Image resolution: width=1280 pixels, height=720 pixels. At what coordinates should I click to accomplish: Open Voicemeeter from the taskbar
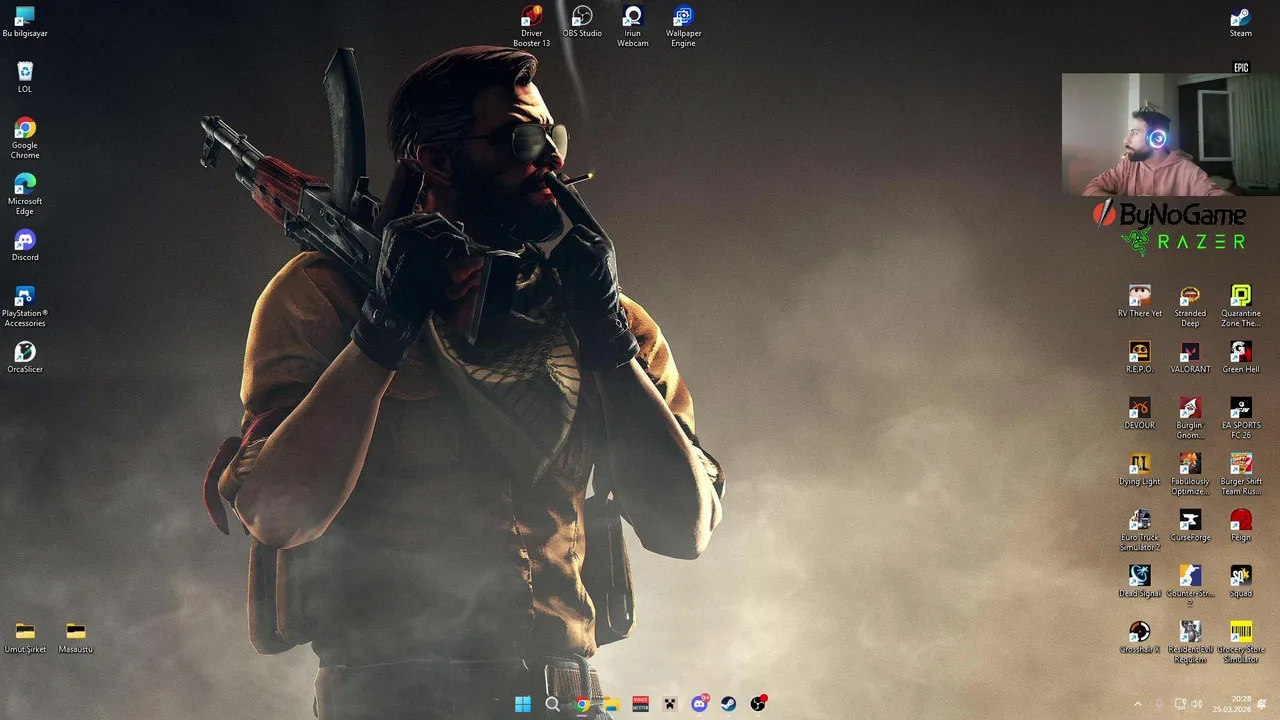coord(641,704)
